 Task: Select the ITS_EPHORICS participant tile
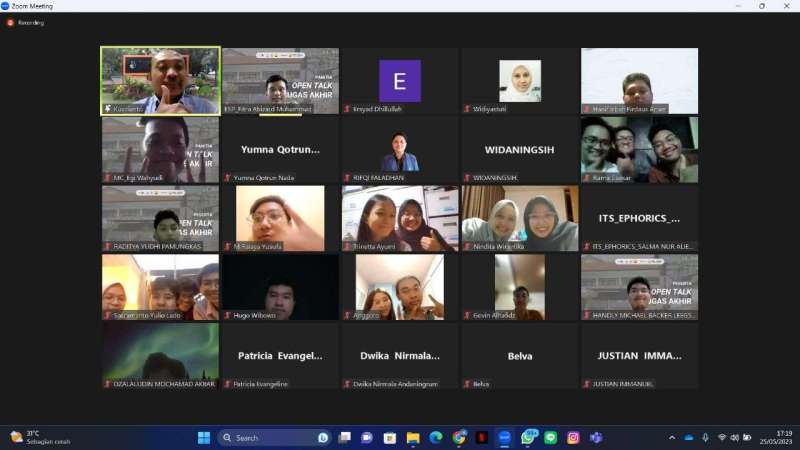(639, 218)
